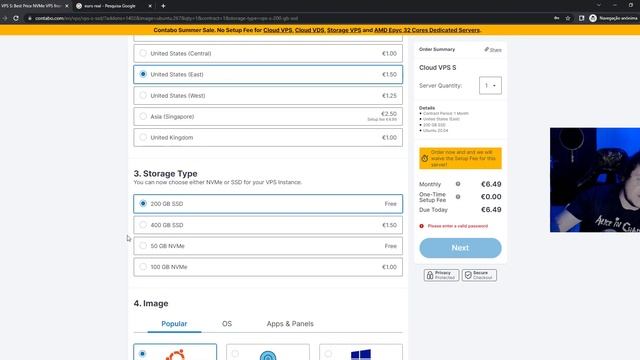The width and height of the screenshot is (640, 360).
Task: Click the Windows logo image option
Action: (x=361, y=353)
